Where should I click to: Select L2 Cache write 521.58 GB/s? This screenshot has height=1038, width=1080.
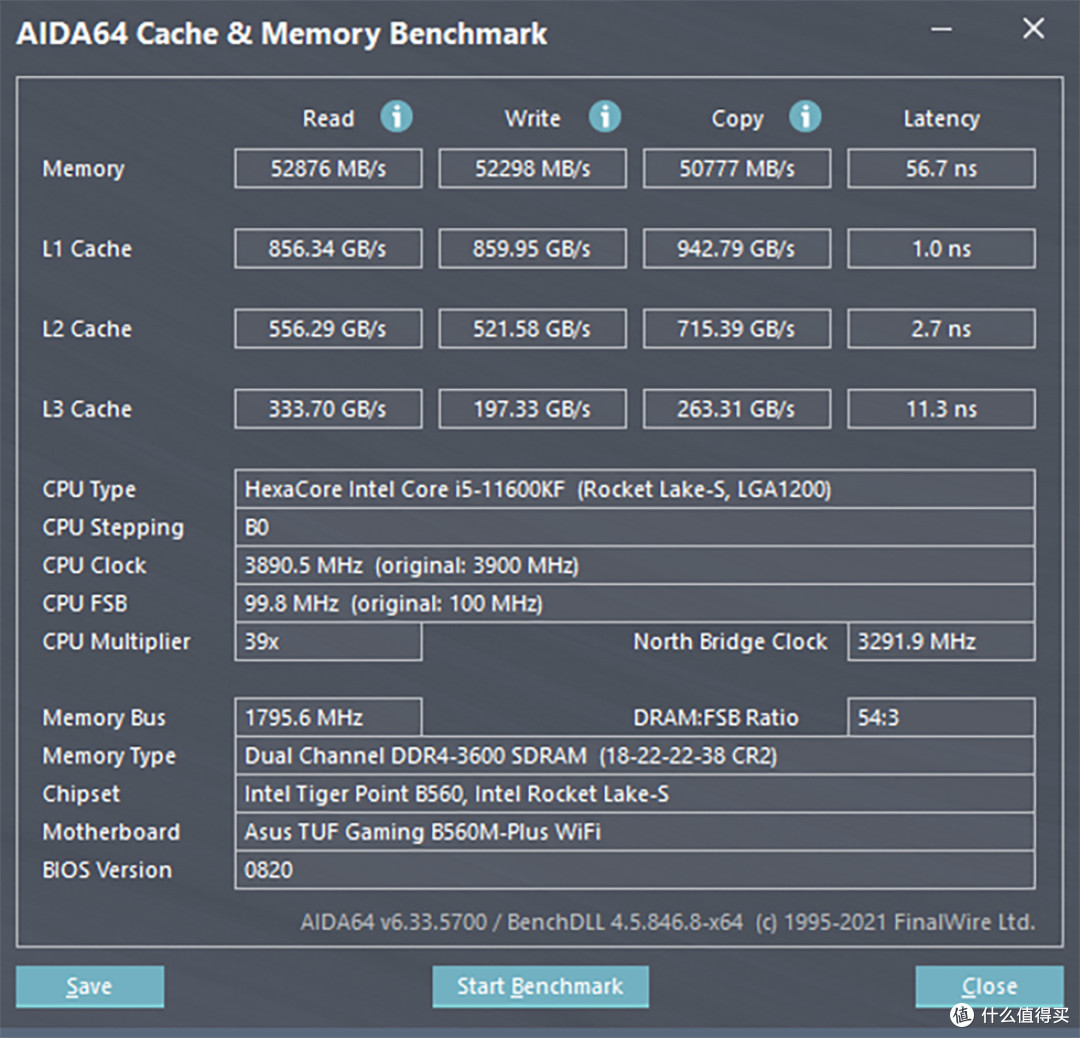pyautogui.click(x=532, y=329)
